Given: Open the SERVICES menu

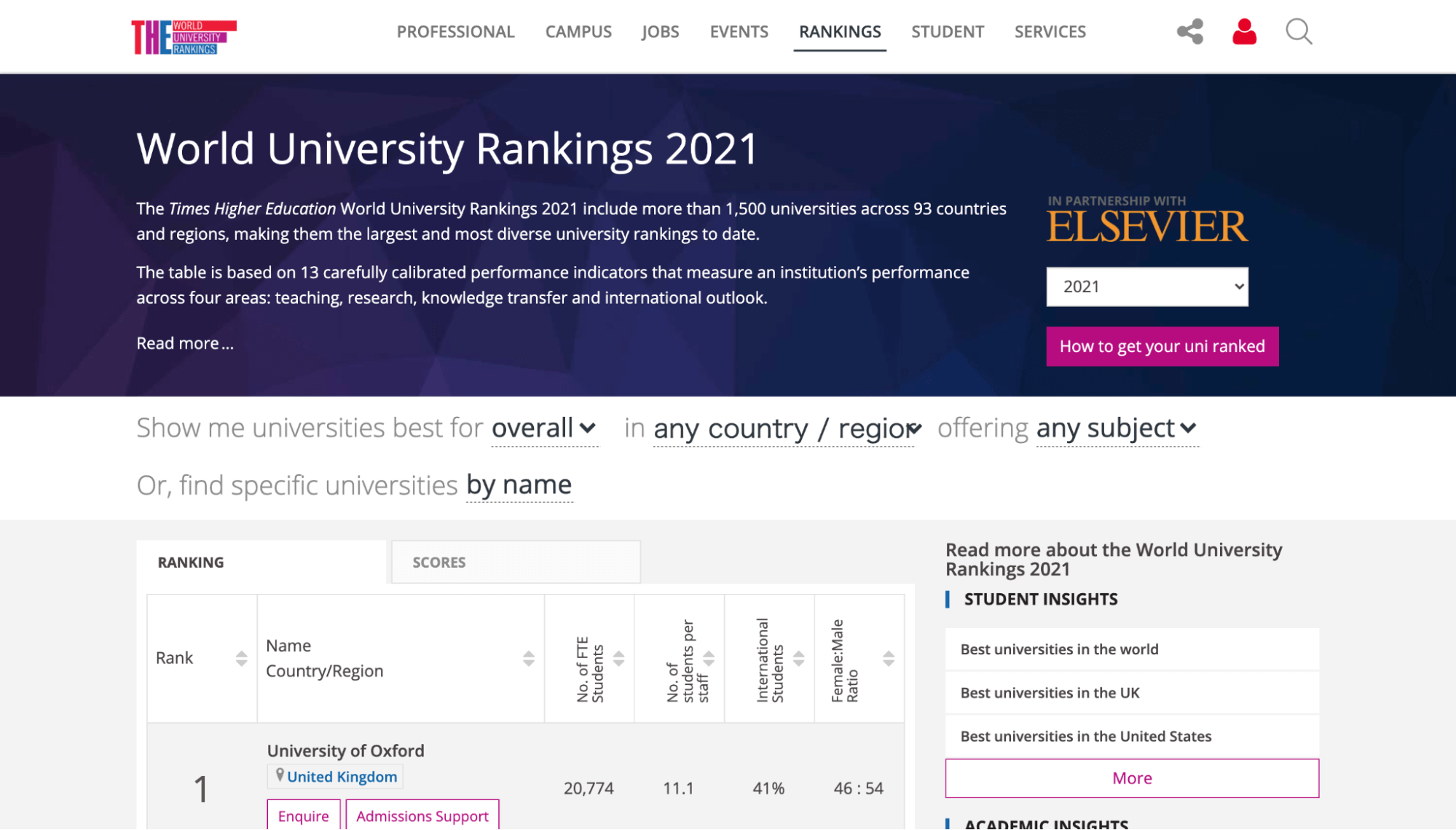Looking at the screenshot, I should 1050,31.
